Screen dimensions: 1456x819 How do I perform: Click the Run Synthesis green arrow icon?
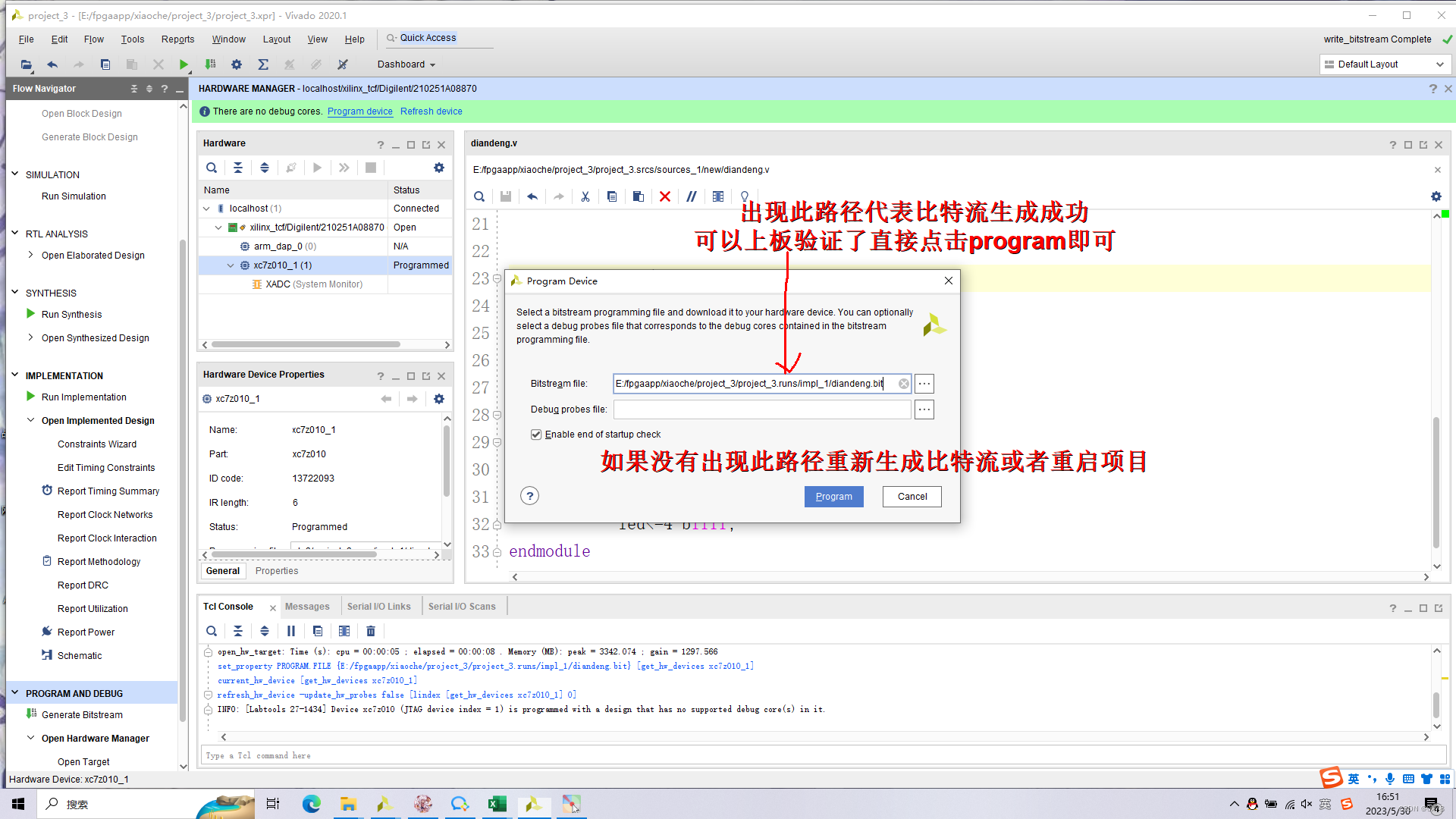(31, 314)
